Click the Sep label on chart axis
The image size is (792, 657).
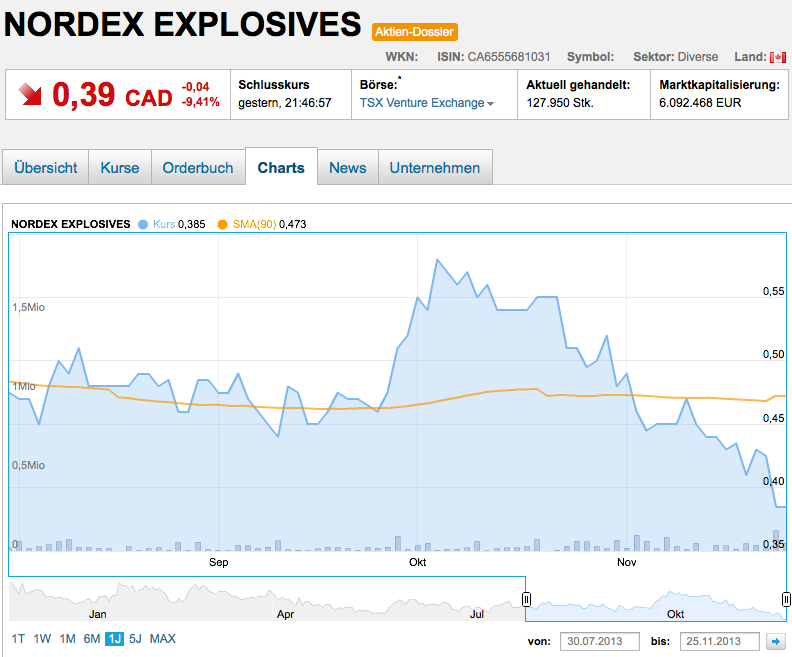219,562
